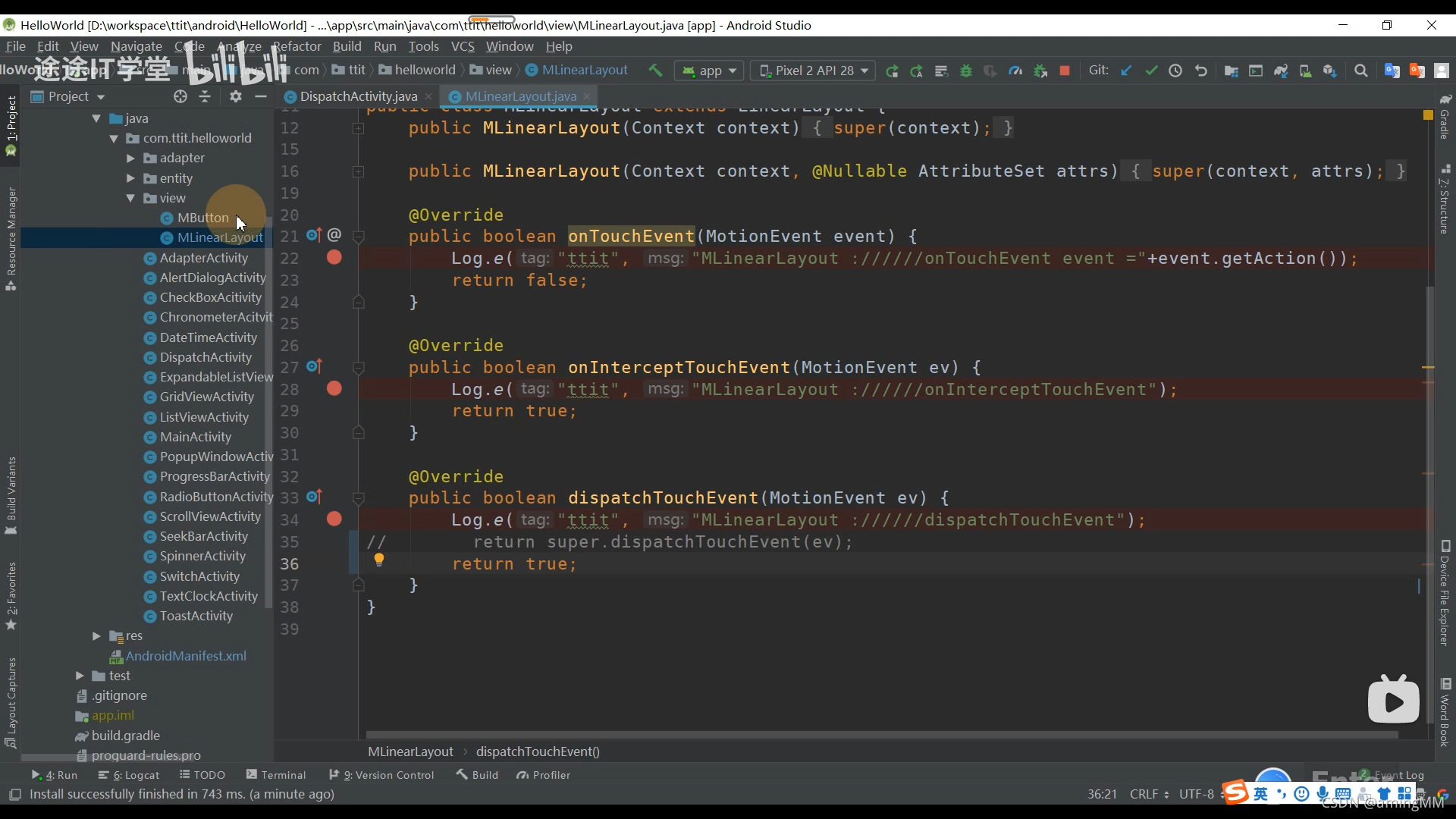1456x819 pixels.
Task: Hide the Project panel with minus icon
Action: point(261,96)
